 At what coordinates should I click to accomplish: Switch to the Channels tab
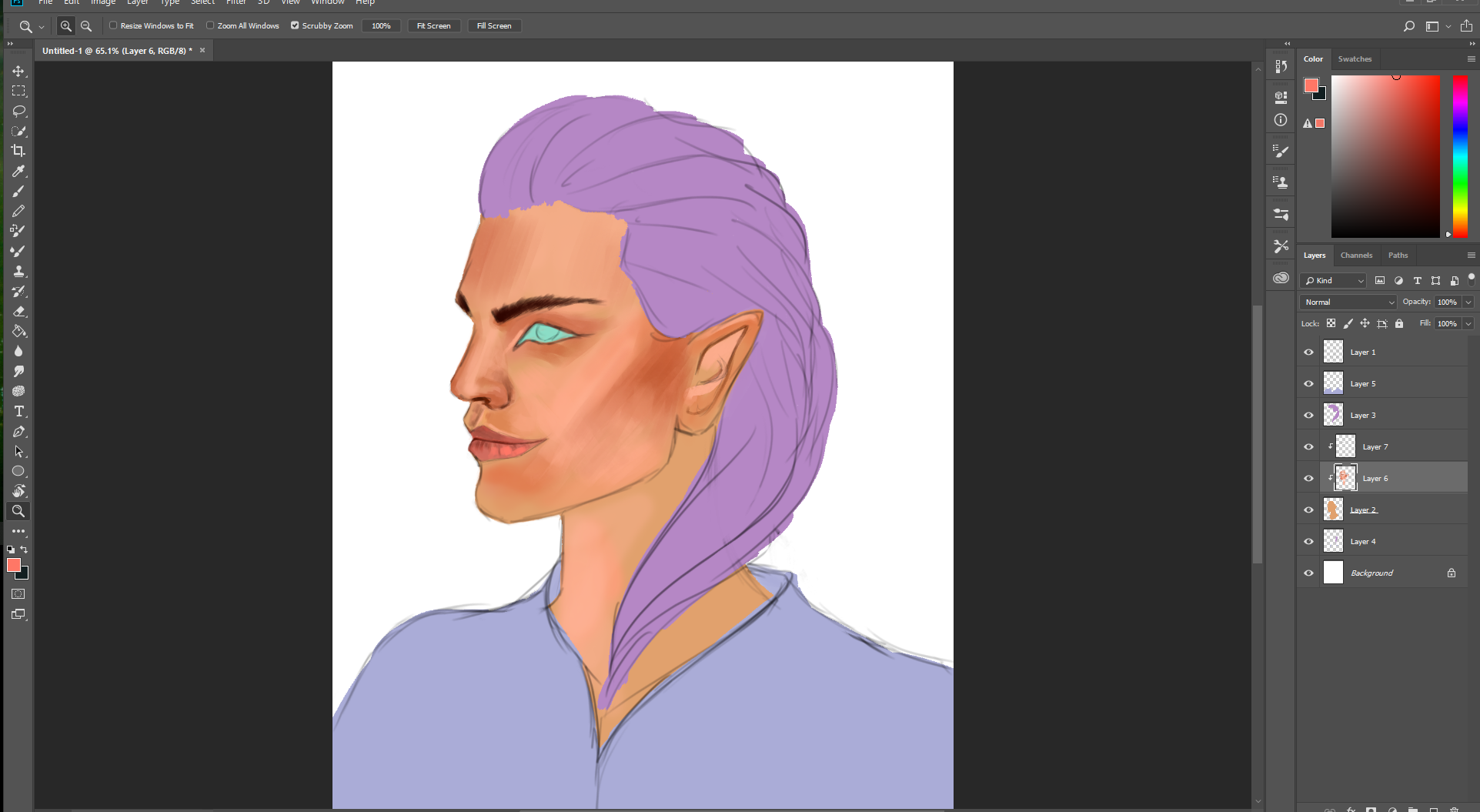[1356, 255]
